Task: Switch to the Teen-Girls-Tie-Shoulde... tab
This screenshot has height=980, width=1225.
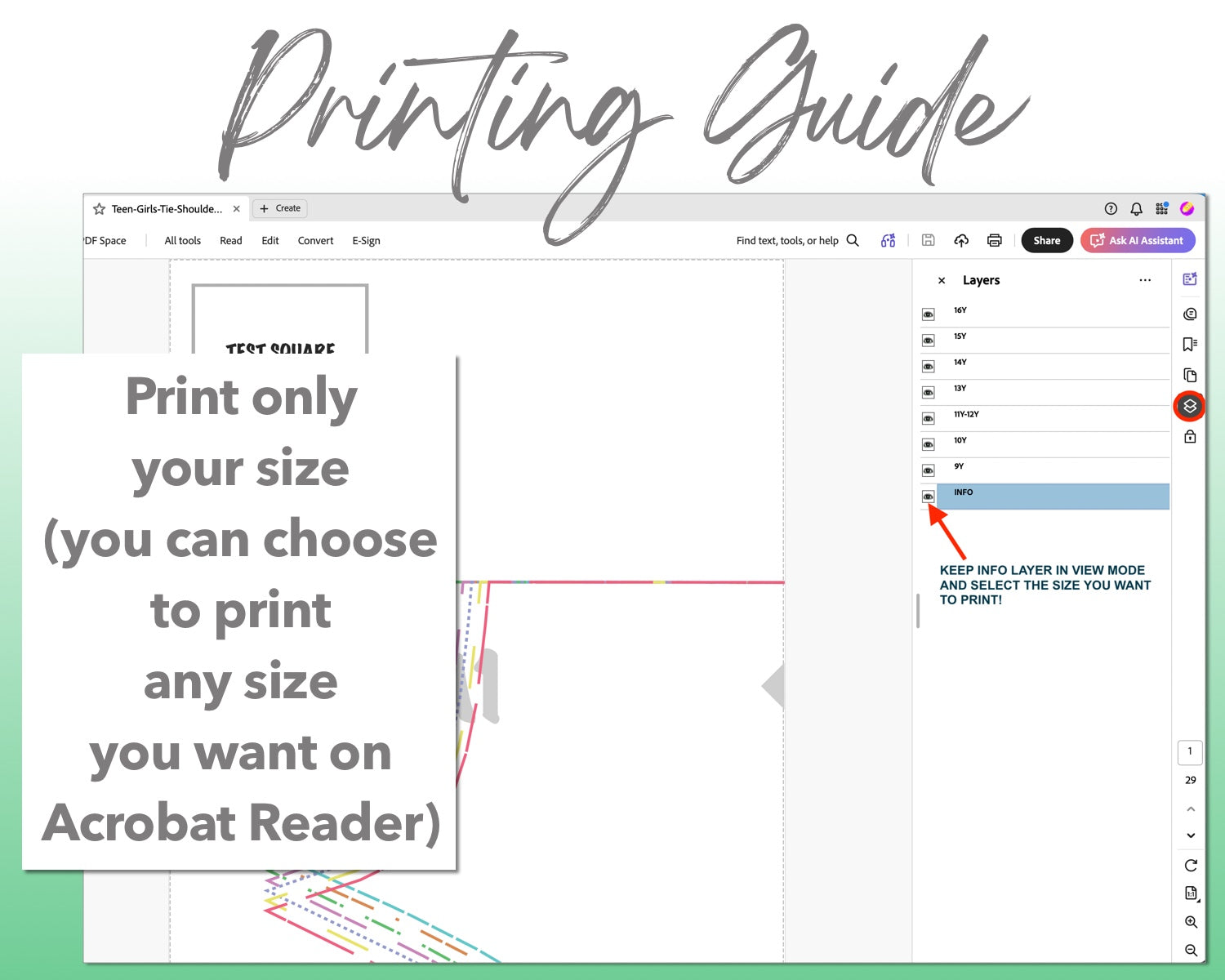Action: [167, 209]
